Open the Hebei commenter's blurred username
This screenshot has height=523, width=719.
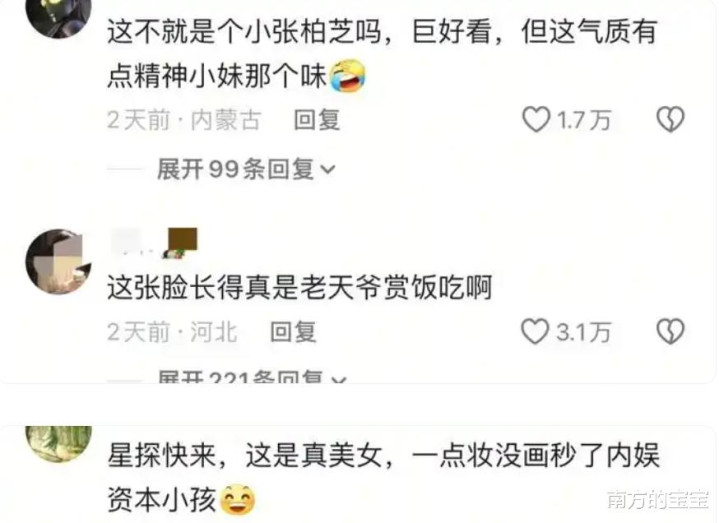[x=134, y=242]
